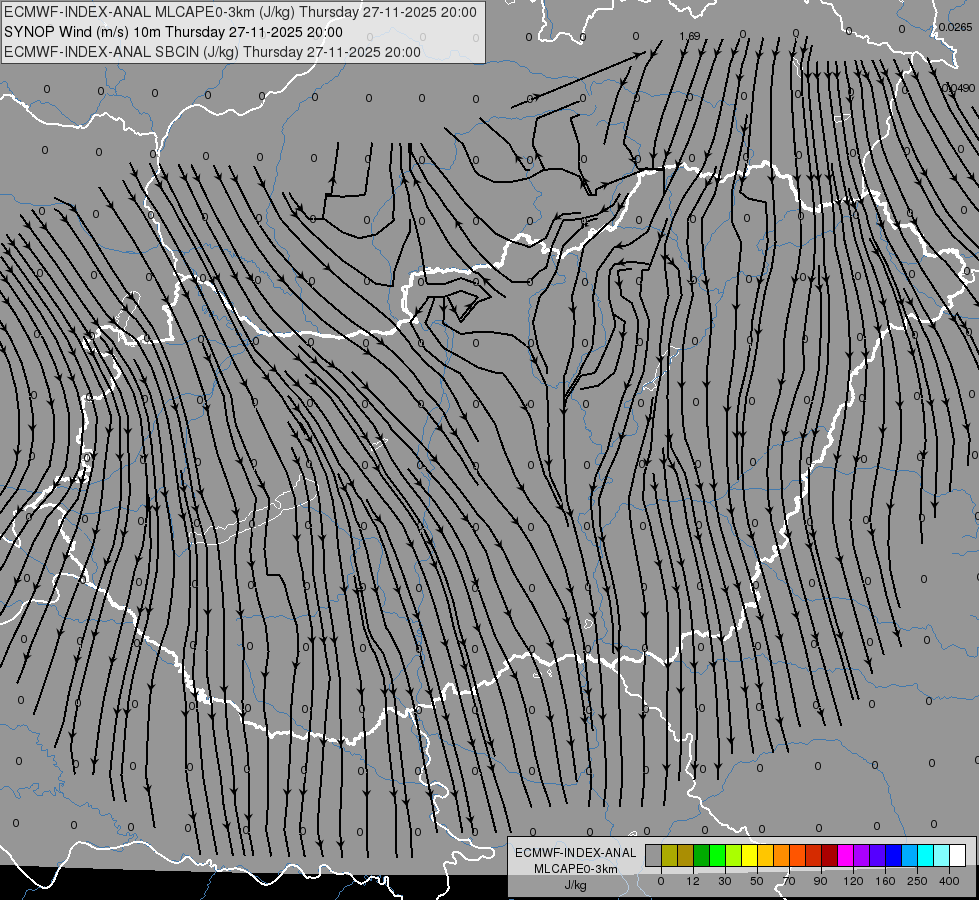Click the 0.0265 value at the map edge

click(x=955, y=27)
